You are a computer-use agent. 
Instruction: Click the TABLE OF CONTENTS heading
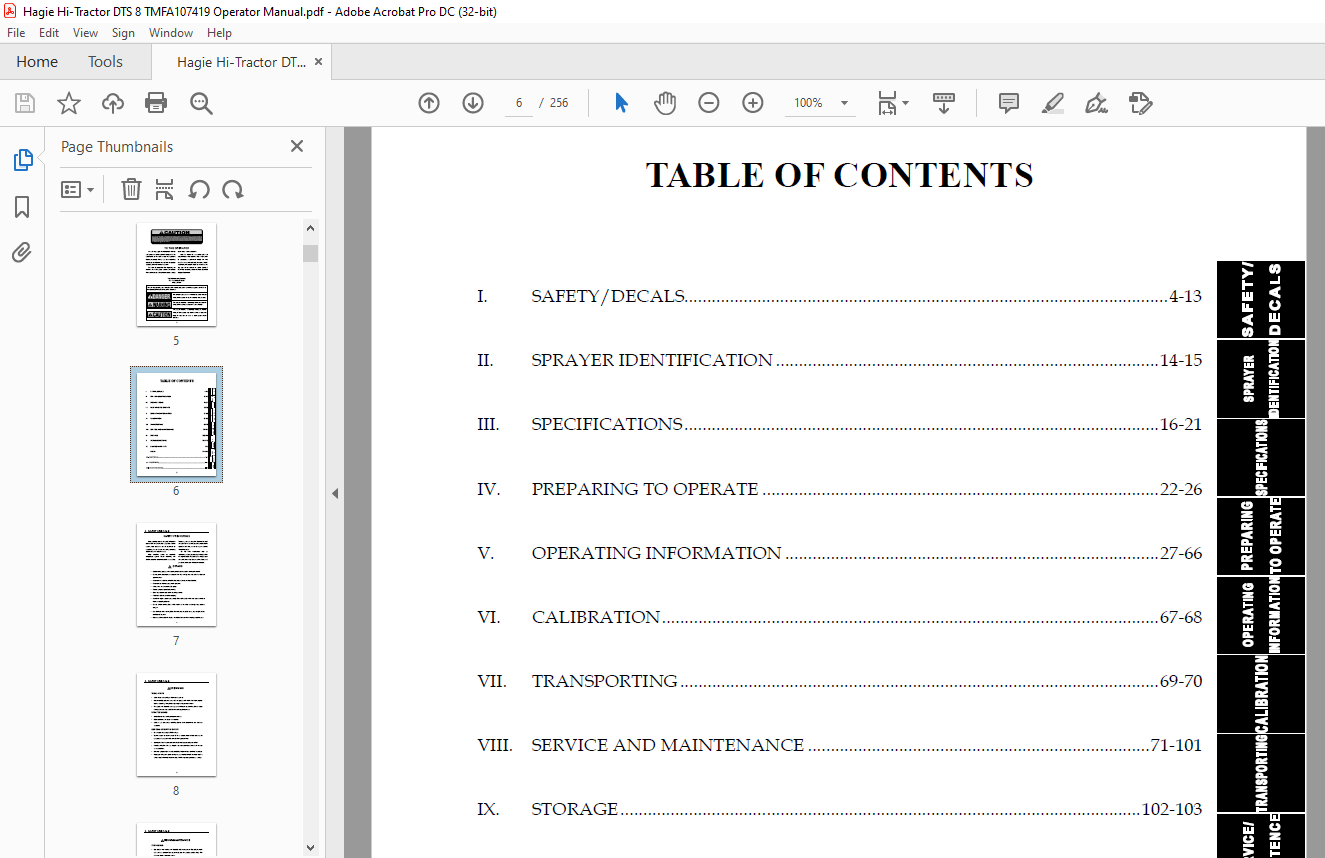coord(839,175)
